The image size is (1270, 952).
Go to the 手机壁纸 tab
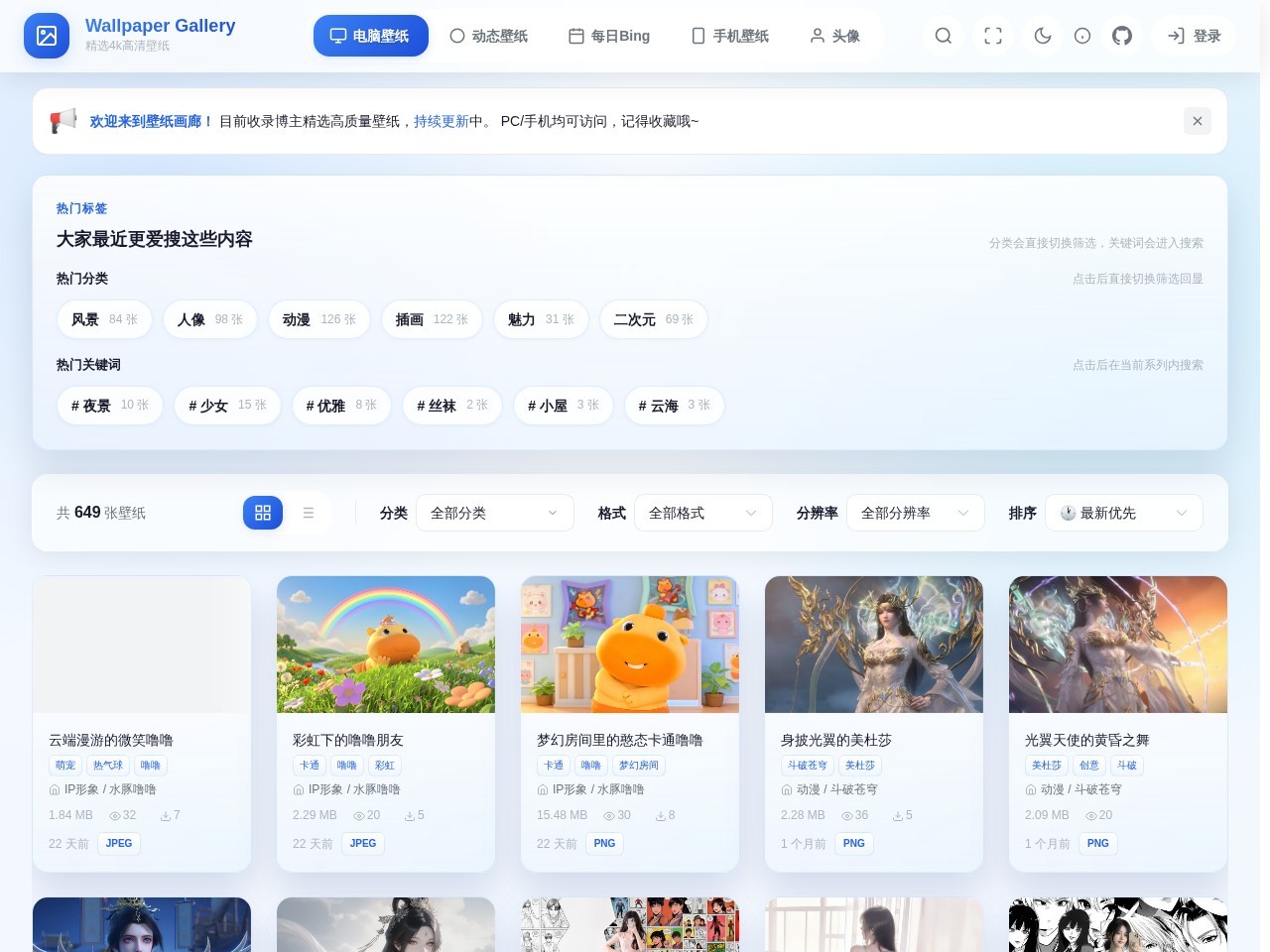730,36
